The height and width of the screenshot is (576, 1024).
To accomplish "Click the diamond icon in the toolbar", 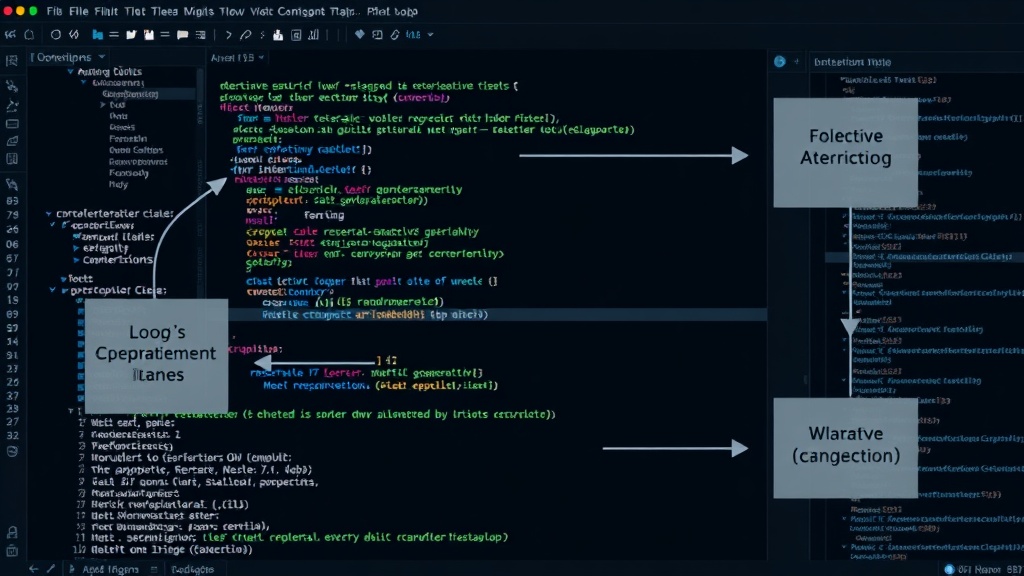I will (359, 35).
